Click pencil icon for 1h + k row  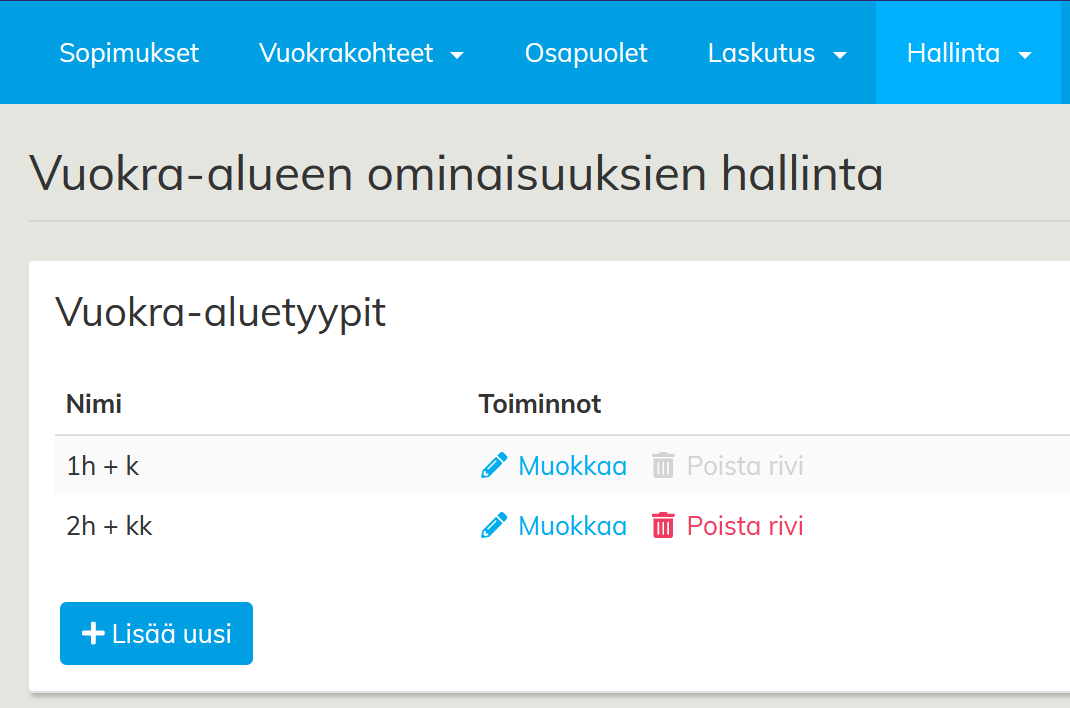(x=493, y=466)
